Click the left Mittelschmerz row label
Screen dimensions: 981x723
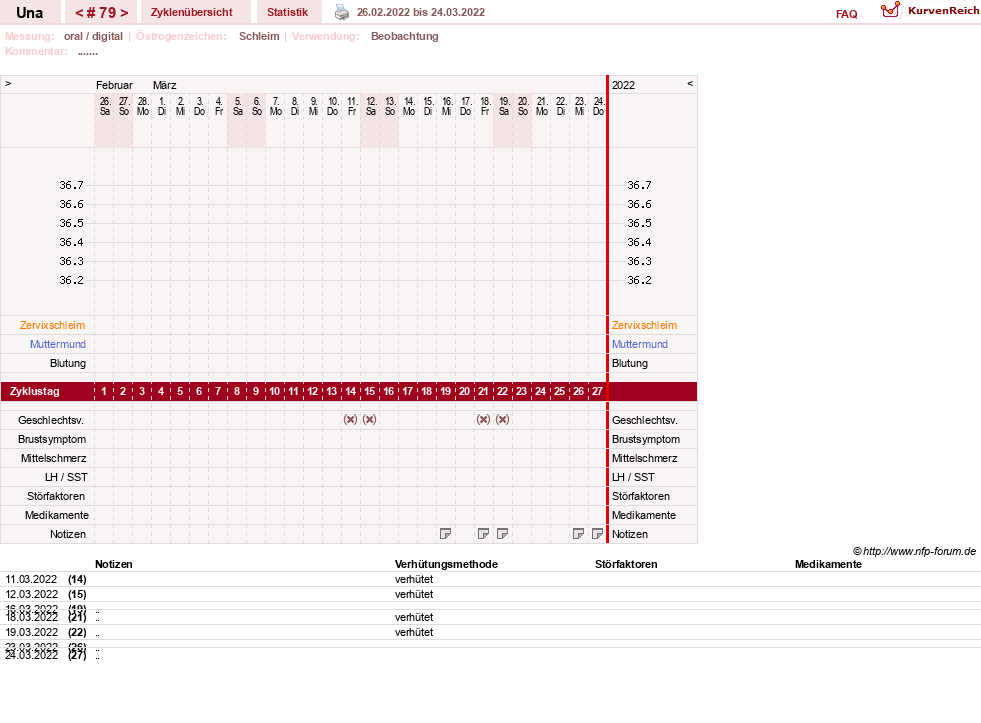pos(54,458)
